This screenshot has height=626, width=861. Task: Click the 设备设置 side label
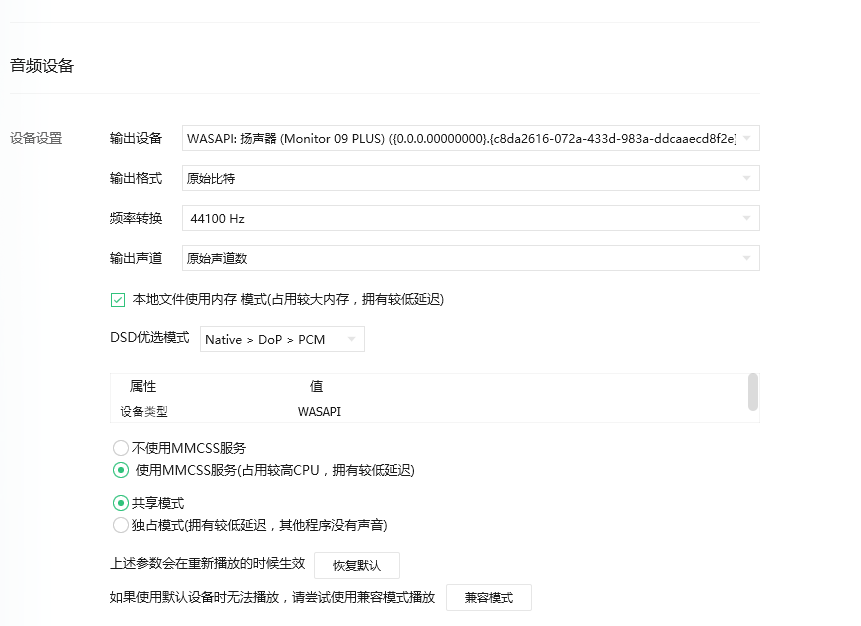(x=36, y=138)
